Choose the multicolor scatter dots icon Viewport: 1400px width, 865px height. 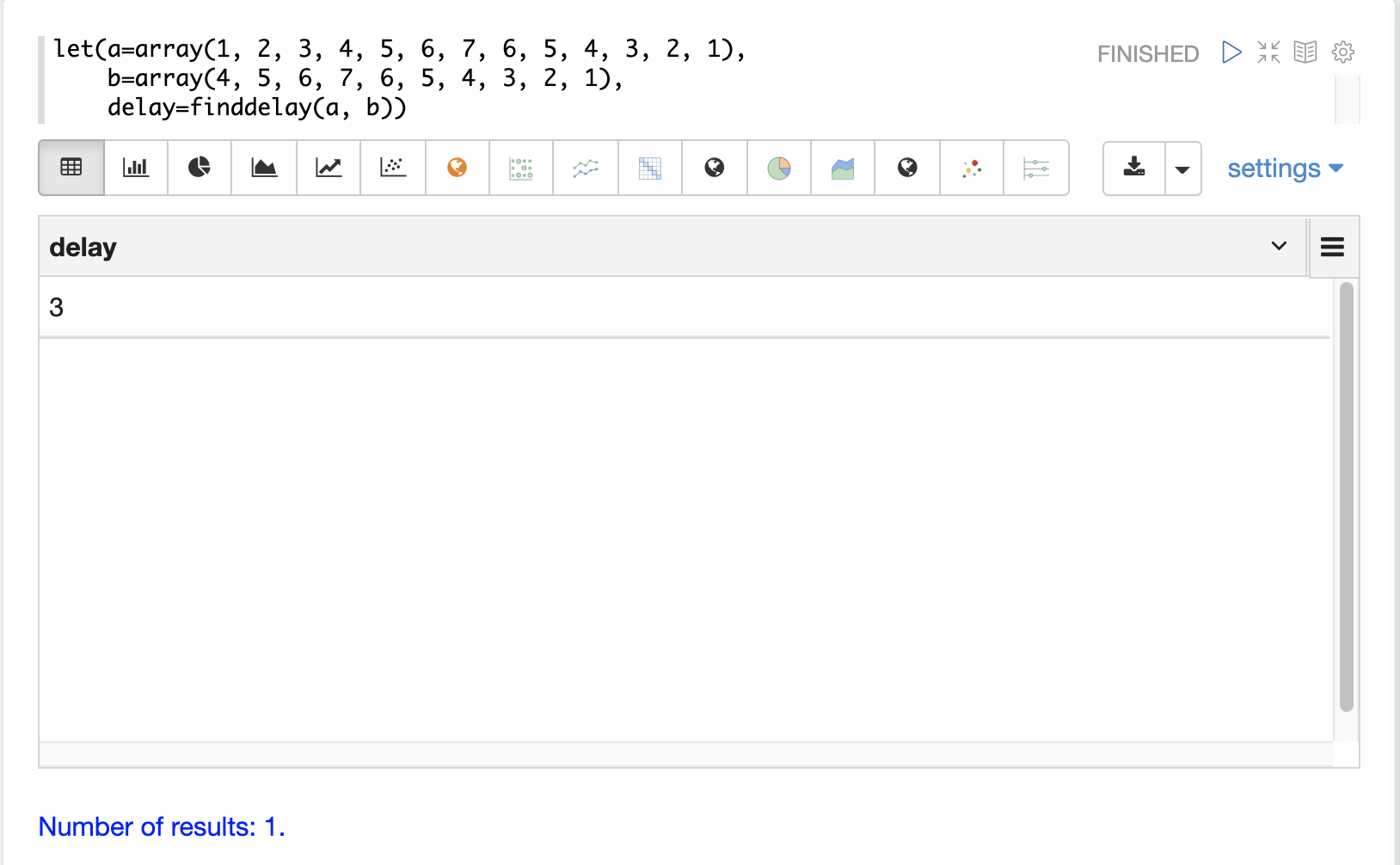[972, 168]
